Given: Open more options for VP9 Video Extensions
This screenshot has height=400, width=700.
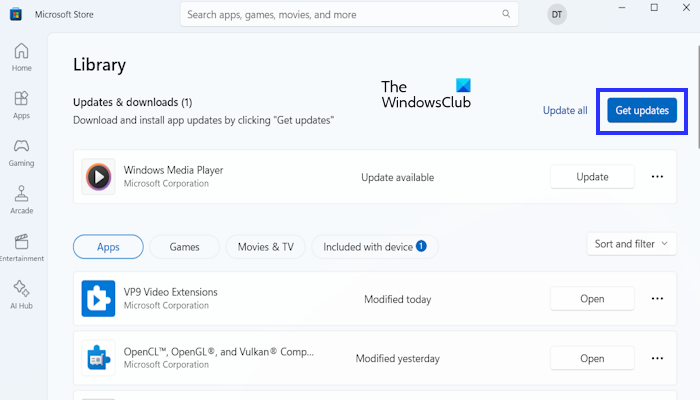Looking at the screenshot, I should point(657,298).
